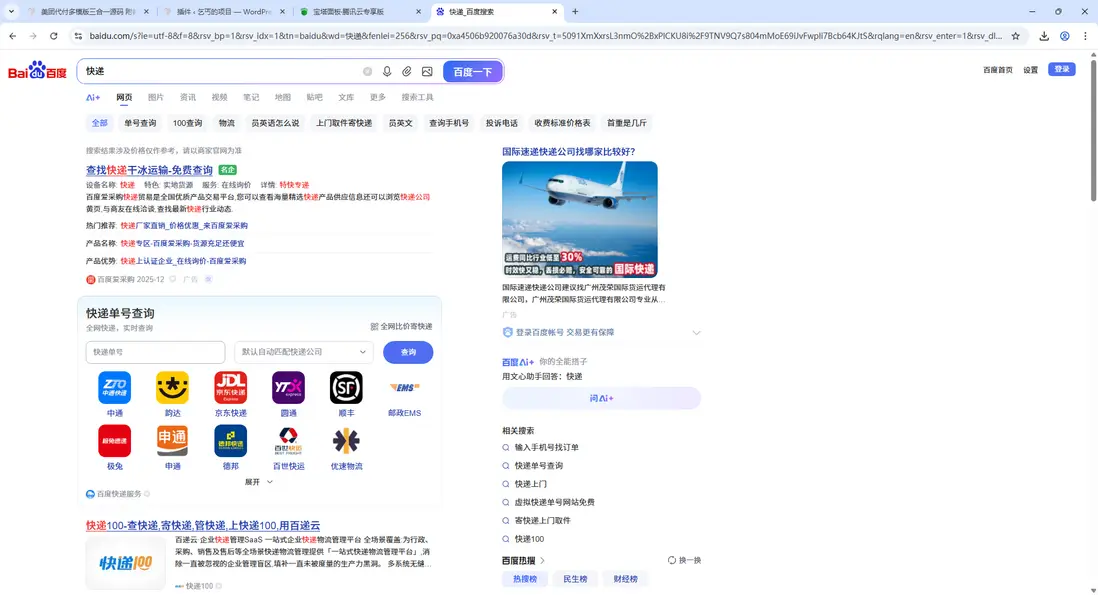Viewport: 1098px width, 595px height.
Task: Click the 快递单号 tracking number input field
Action: (155, 352)
